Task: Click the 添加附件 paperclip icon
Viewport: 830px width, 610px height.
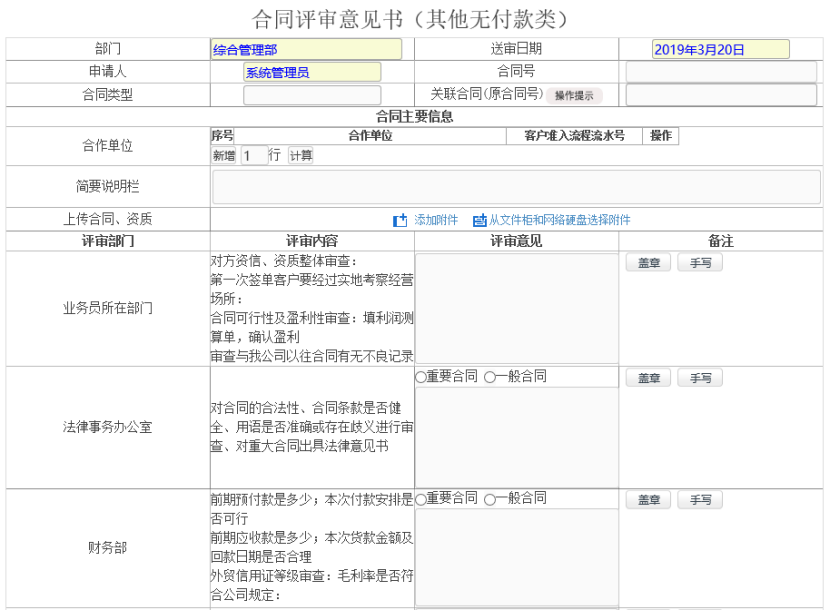Action: click(x=400, y=220)
